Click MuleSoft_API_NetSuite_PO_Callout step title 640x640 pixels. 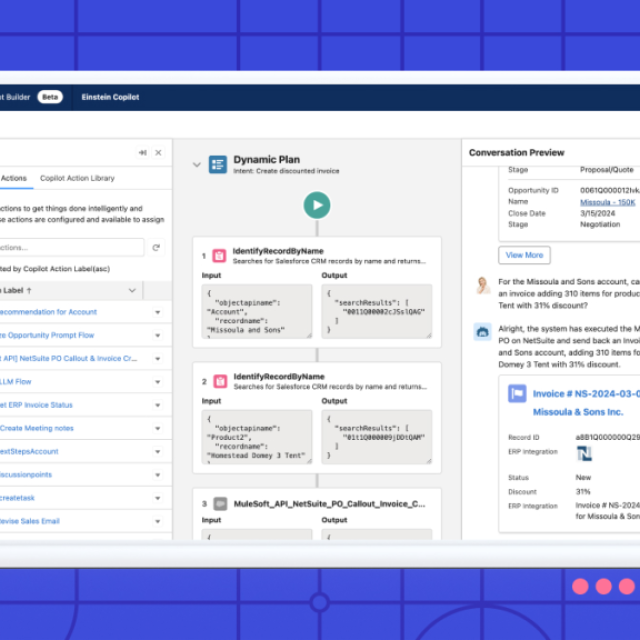click(329, 504)
